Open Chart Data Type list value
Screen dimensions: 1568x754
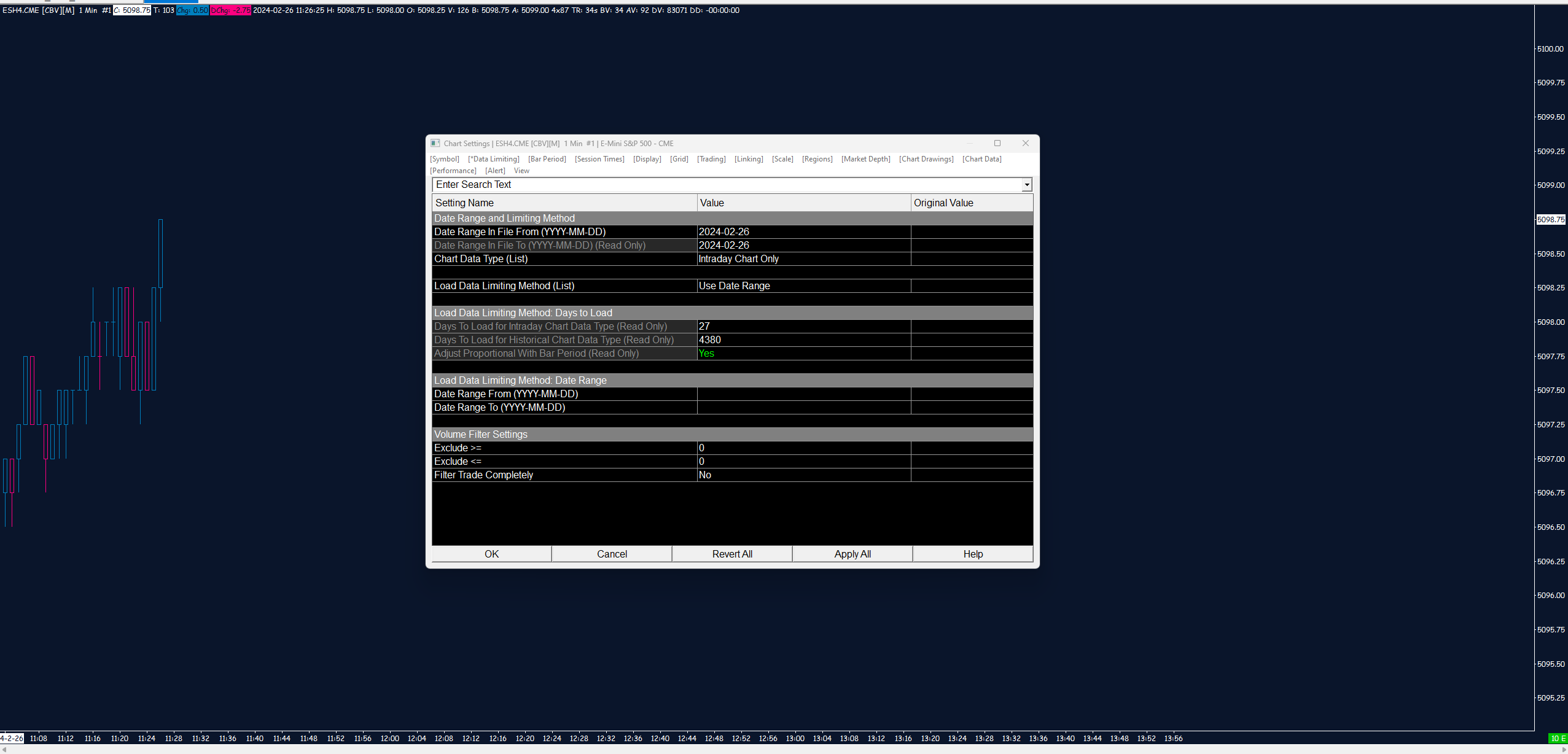tap(803, 259)
